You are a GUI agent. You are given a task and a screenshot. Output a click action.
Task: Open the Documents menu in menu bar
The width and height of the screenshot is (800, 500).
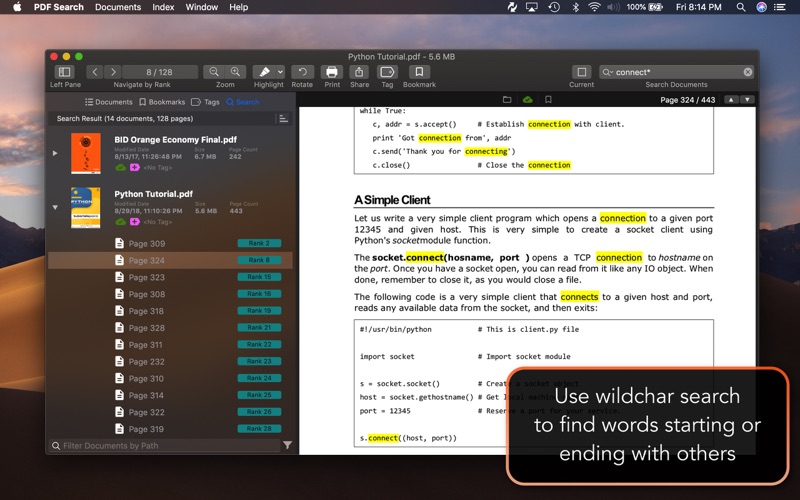(x=118, y=7)
